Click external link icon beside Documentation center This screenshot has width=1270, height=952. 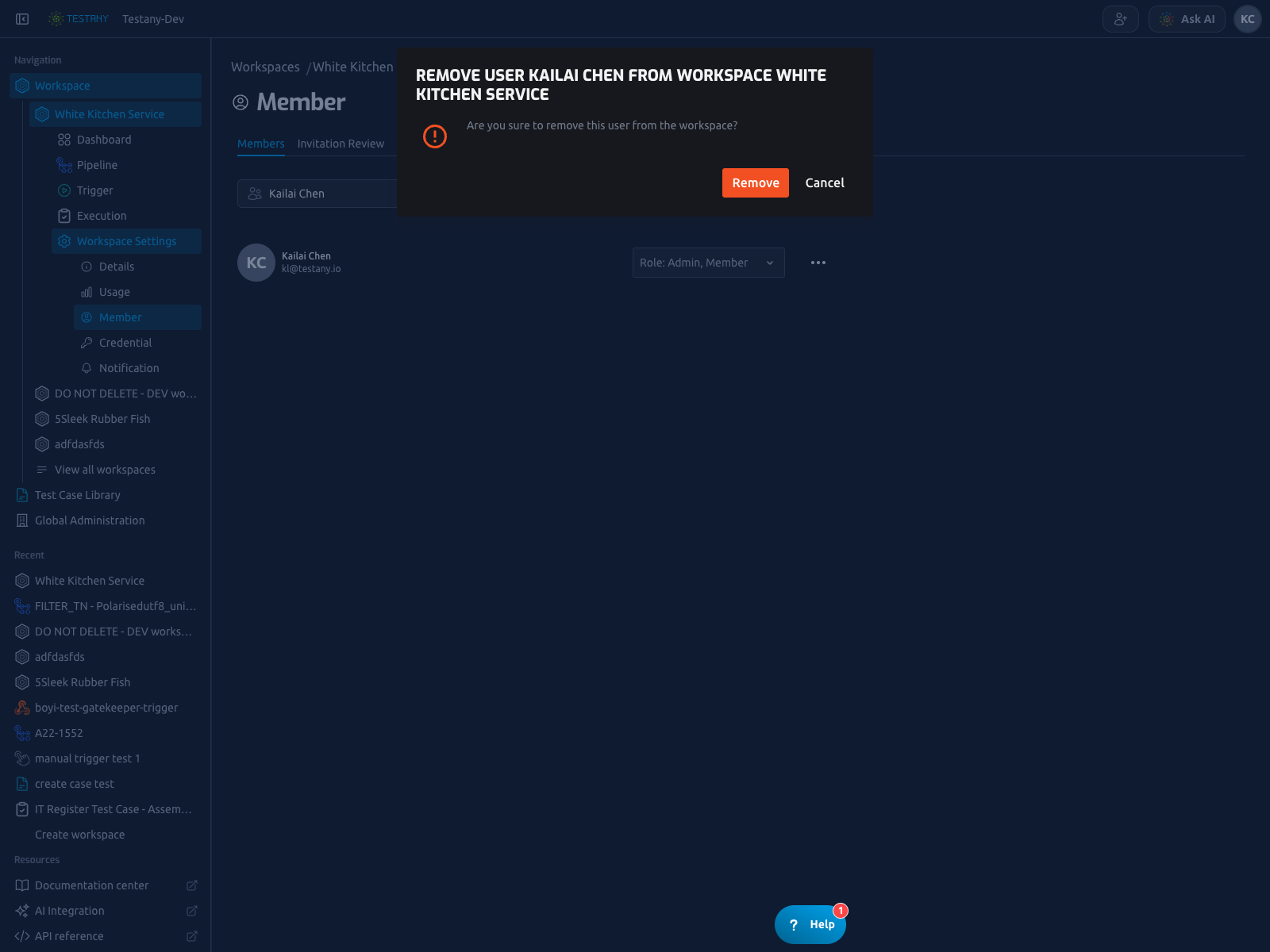click(191, 885)
